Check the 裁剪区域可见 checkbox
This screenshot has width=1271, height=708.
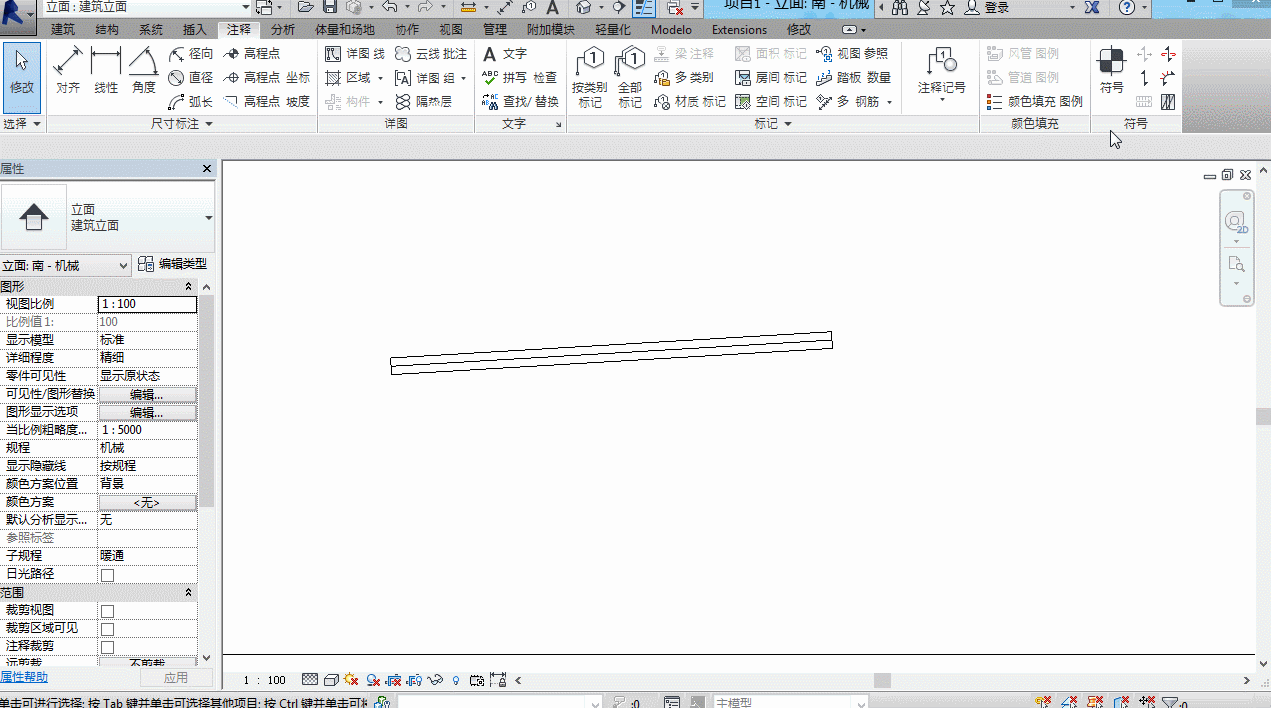107,629
